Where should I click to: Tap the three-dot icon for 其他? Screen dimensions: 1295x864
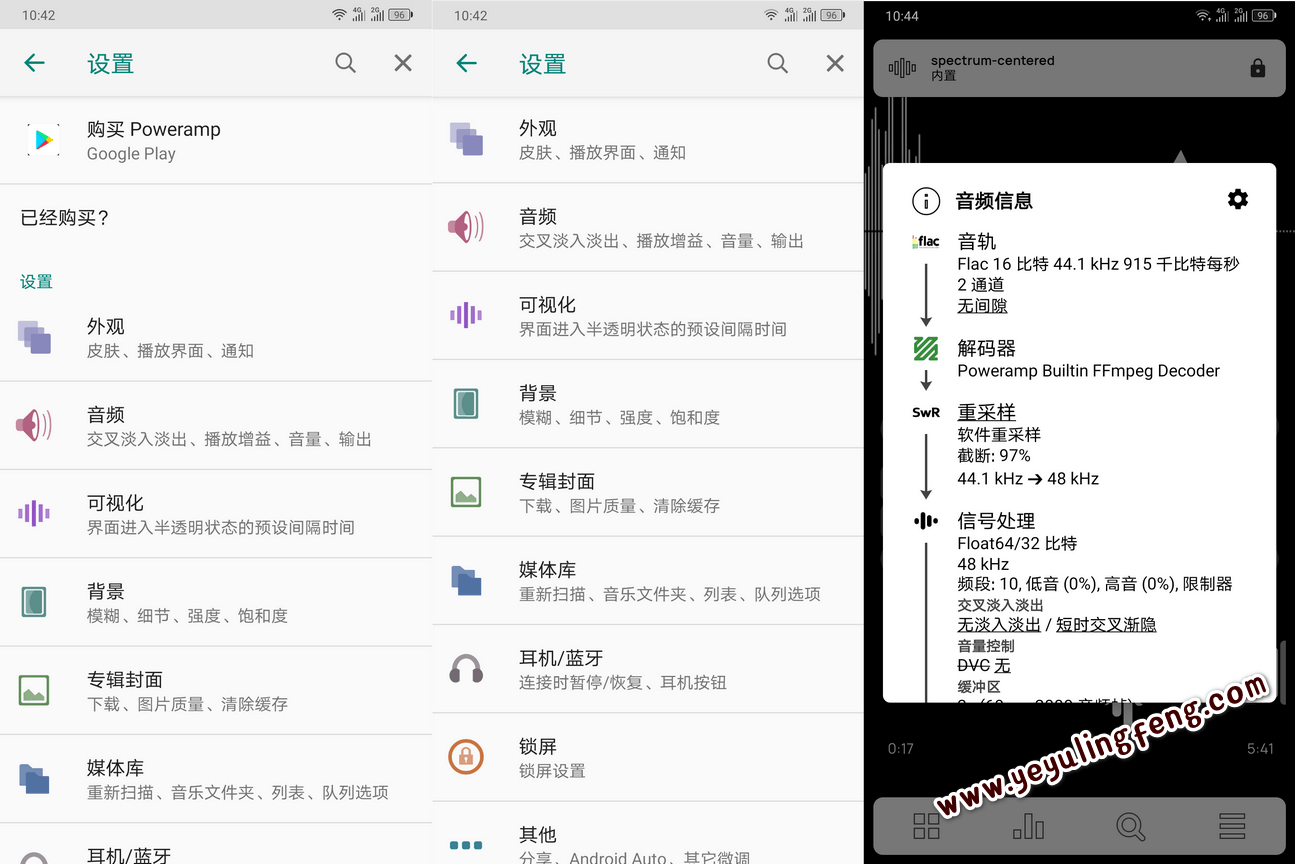pyautogui.click(x=466, y=845)
